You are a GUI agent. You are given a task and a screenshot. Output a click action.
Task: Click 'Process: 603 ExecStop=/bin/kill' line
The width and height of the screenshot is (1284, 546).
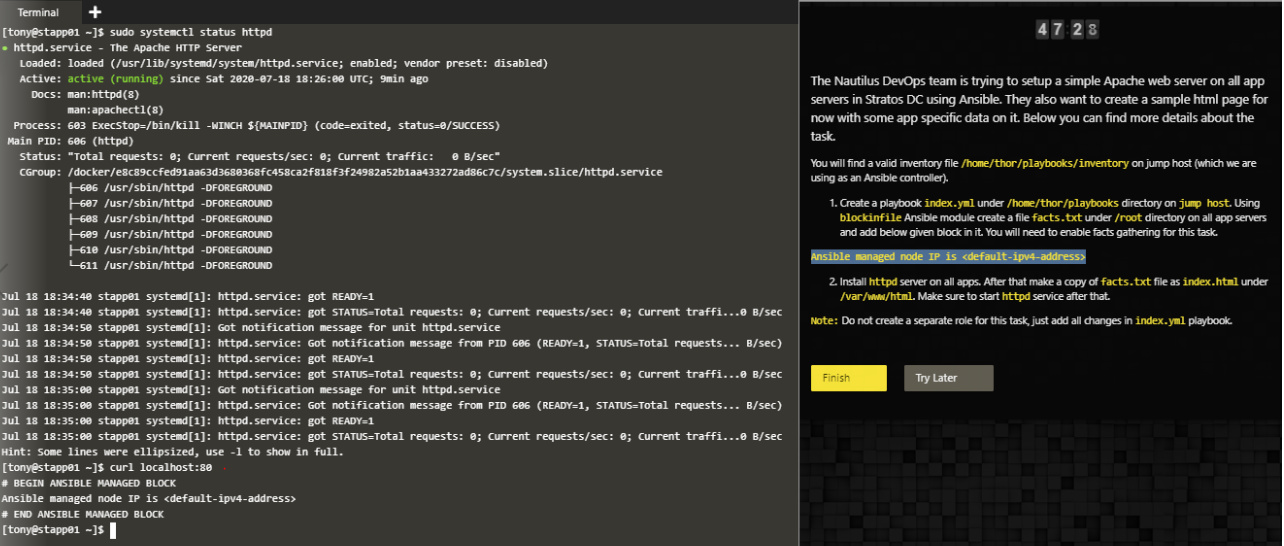click(256, 125)
